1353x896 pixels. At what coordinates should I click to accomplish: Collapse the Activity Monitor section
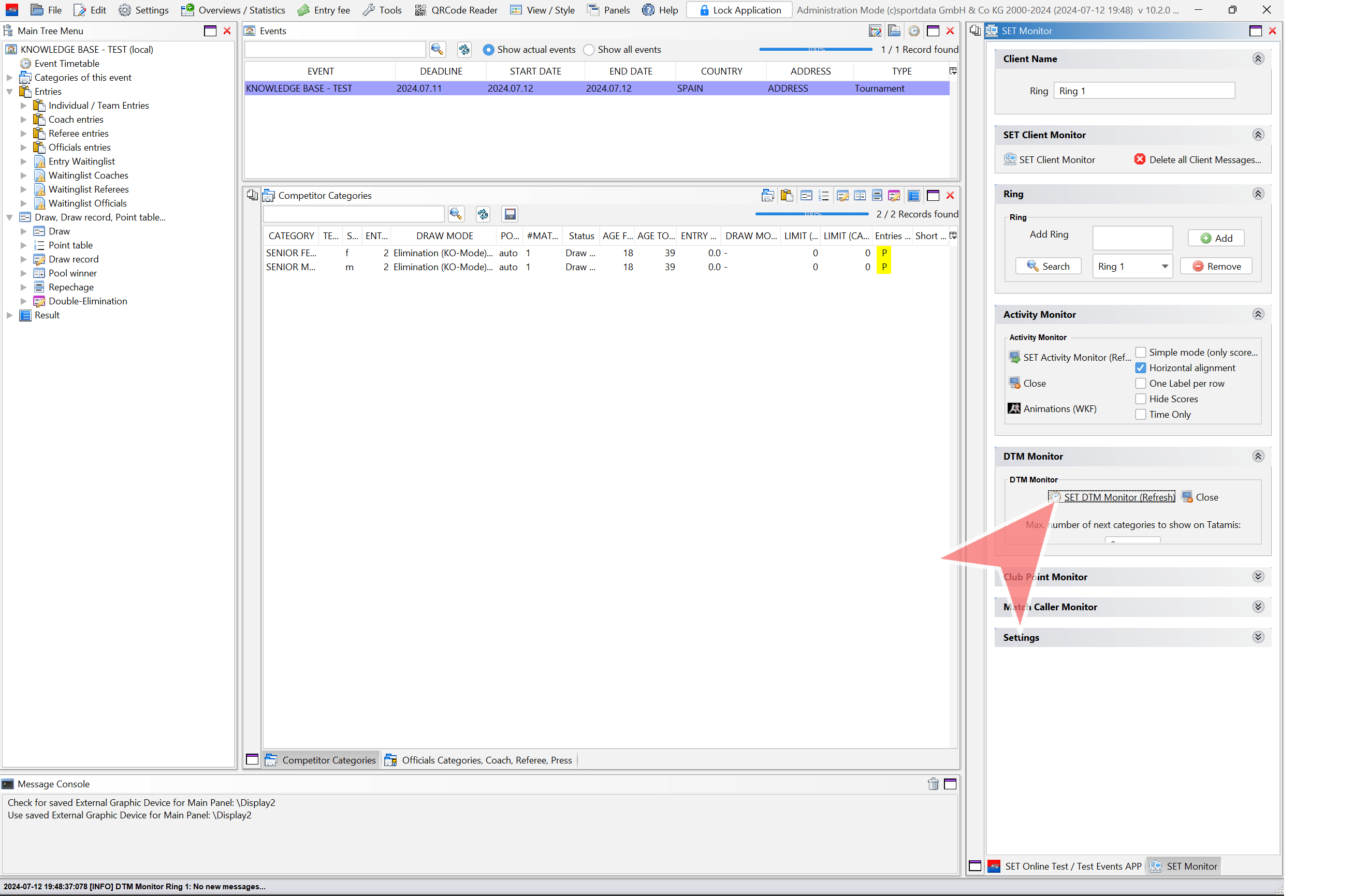click(x=1257, y=314)
